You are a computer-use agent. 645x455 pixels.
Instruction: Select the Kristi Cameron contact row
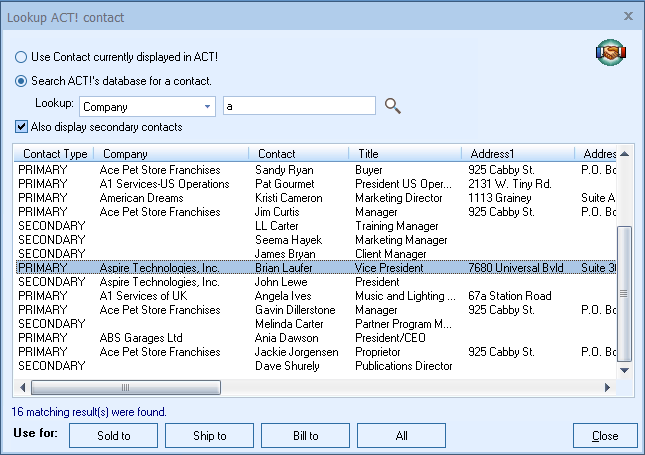coord(290,198)
